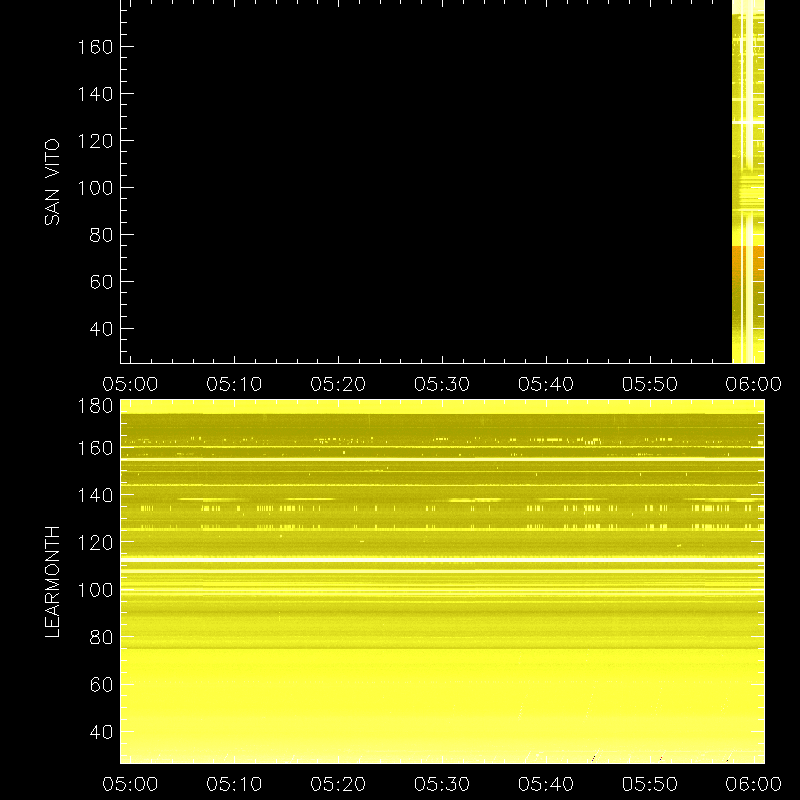Click the 05:20 time label of San Vito plot
800x800 pixels.
(x=338, y=384)
